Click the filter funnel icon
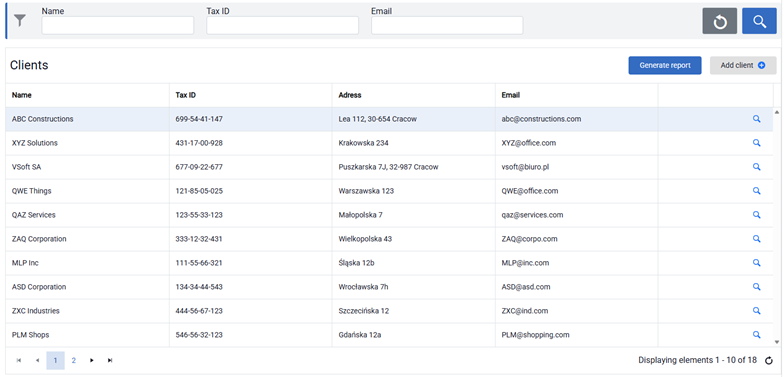784x377 pixels. [x=20, y=20]
